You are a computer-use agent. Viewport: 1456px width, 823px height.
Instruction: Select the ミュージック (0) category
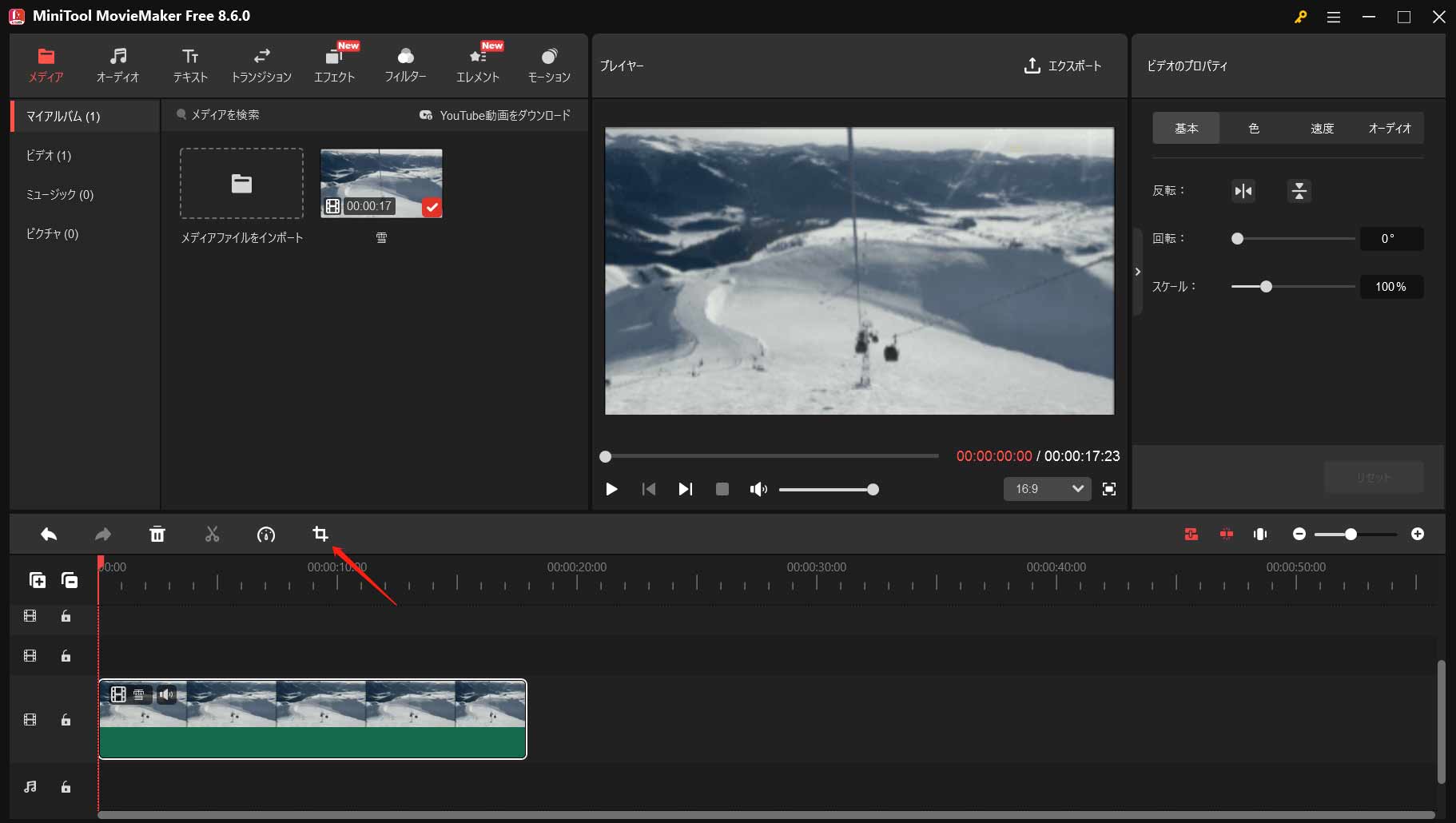tap(59, 194)
